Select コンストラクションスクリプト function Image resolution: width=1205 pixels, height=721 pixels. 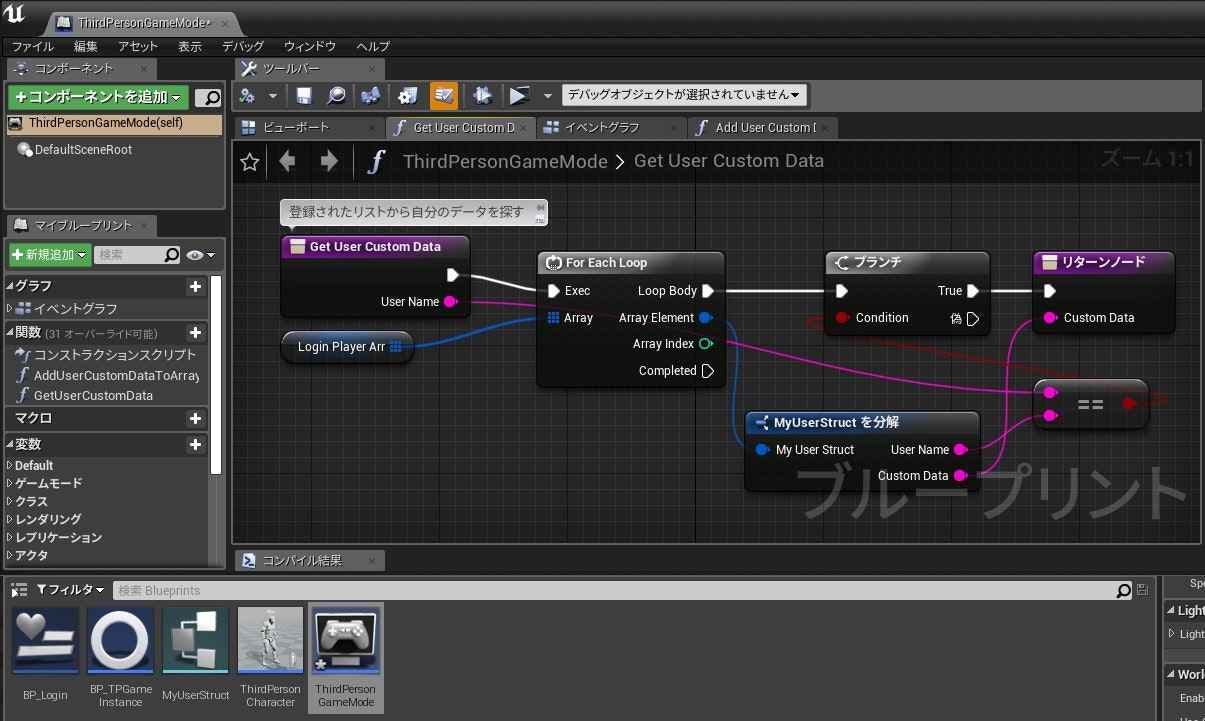[x=108, y=355]
